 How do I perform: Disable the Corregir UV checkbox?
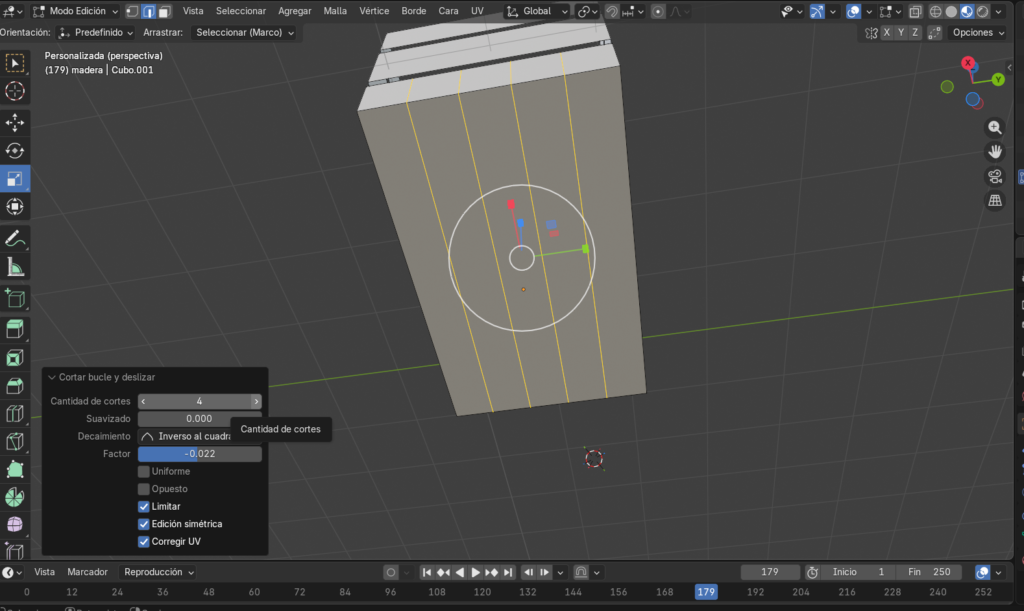(x=144, y=541)
